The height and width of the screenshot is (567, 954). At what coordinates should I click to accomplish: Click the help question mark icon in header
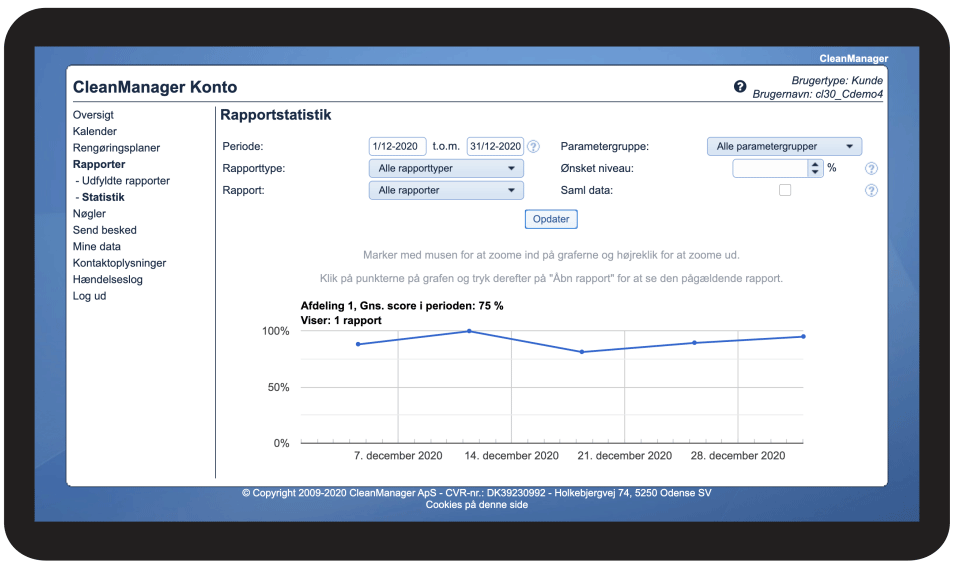tap(740, 88)
